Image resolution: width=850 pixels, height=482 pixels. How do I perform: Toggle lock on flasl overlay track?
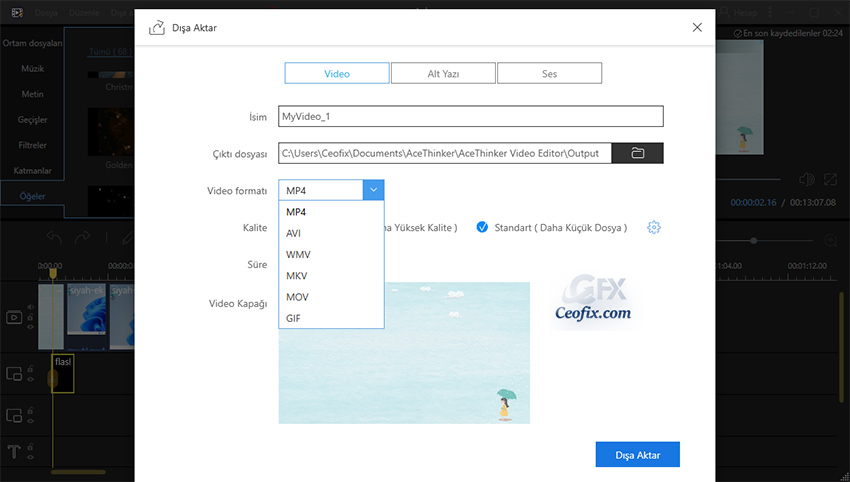point(31,369)
